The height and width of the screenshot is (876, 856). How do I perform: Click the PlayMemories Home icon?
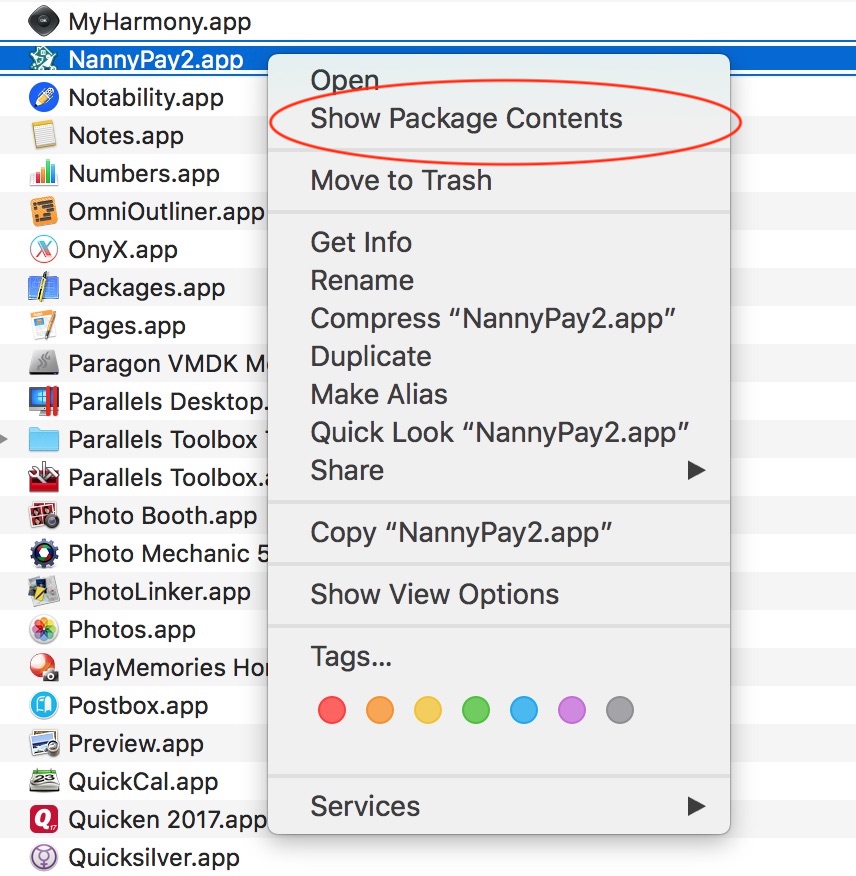(44, 667)
